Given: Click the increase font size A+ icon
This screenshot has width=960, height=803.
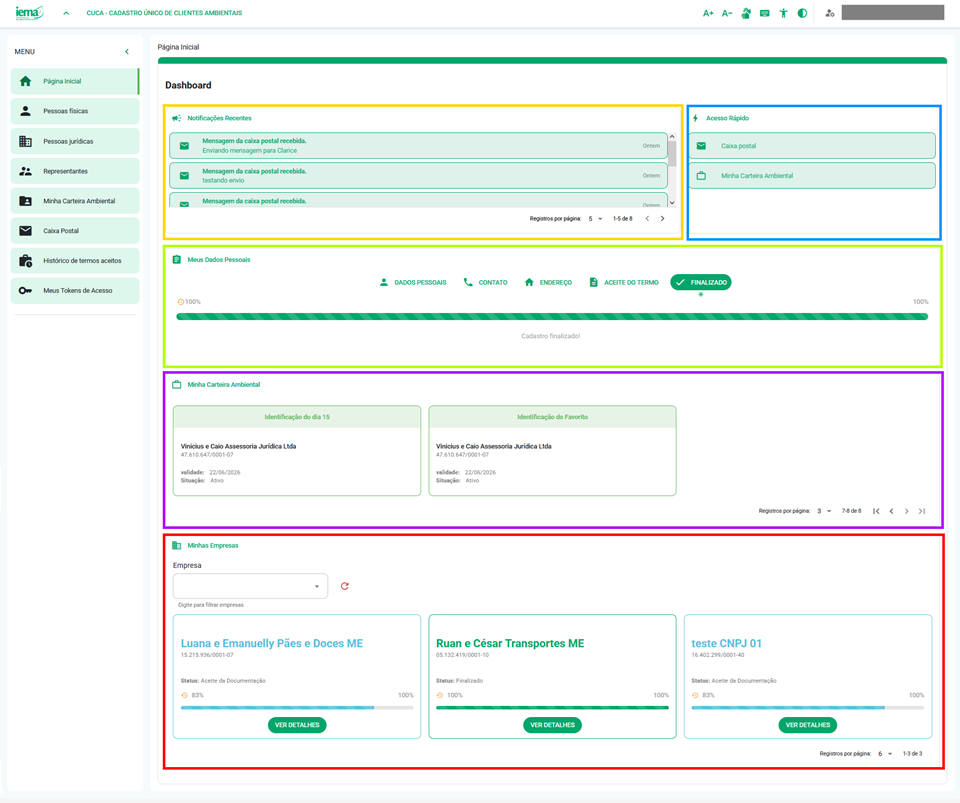Looking at the screenshot, I should click(x=708, y=13).
